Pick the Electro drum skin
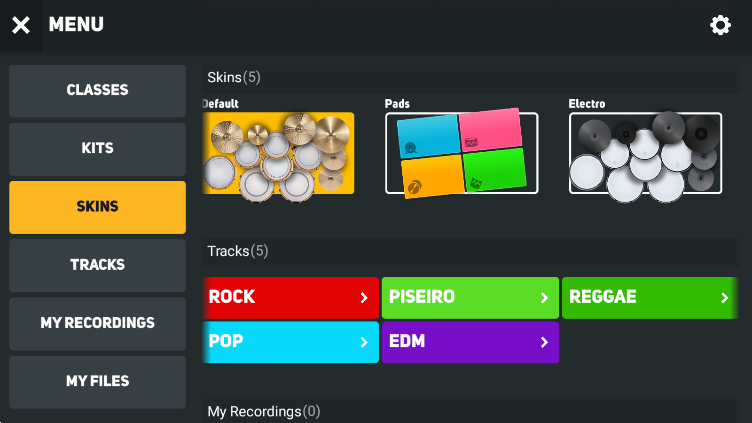 (645, 154)
